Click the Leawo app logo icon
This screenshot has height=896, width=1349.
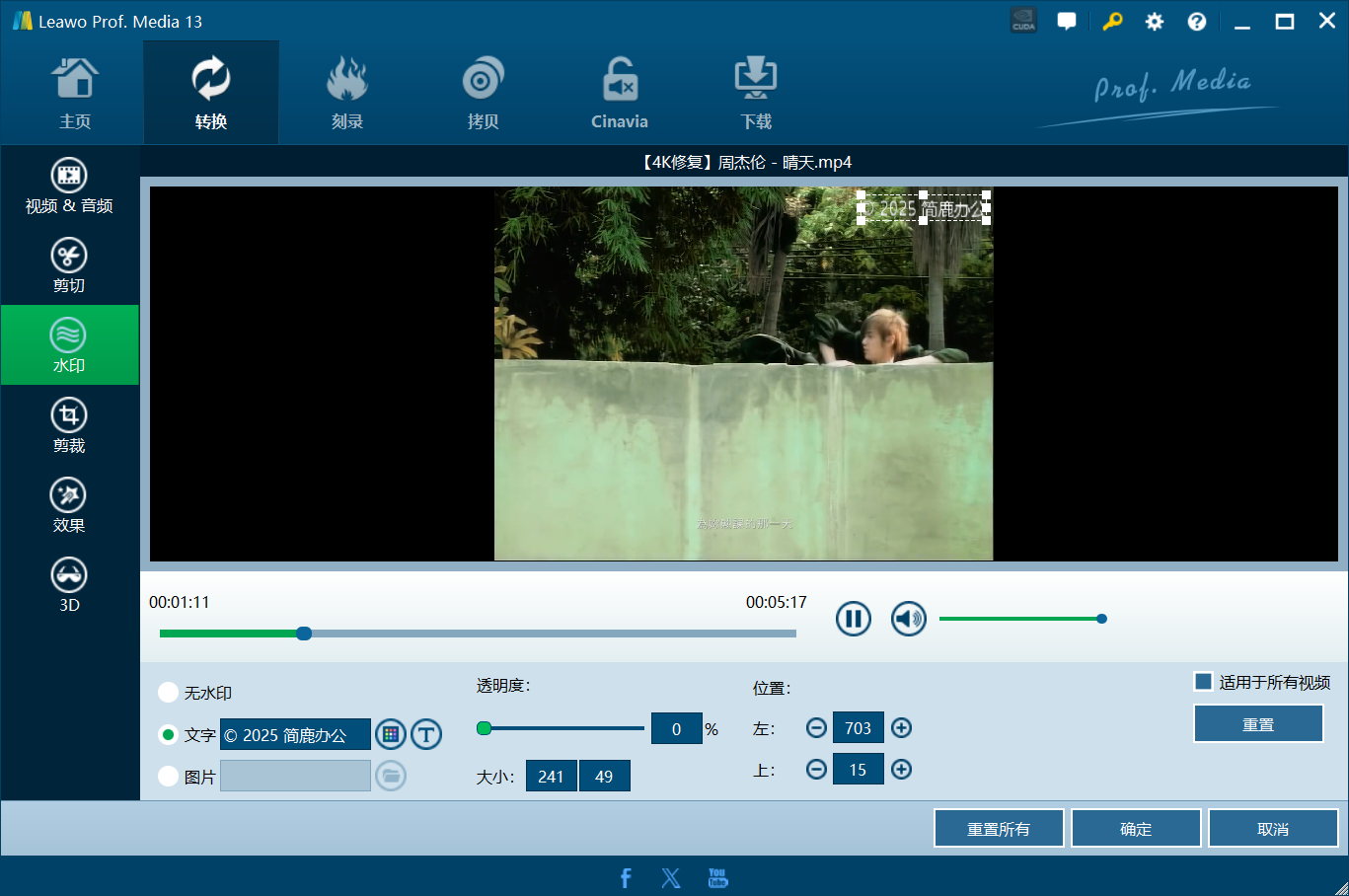(23, 21)
